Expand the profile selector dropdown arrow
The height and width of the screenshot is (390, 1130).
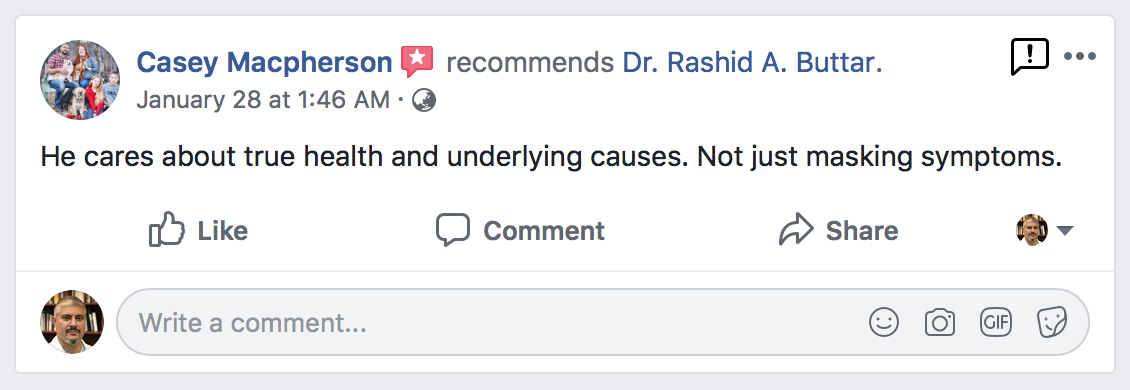click(x=1065, y=231)
